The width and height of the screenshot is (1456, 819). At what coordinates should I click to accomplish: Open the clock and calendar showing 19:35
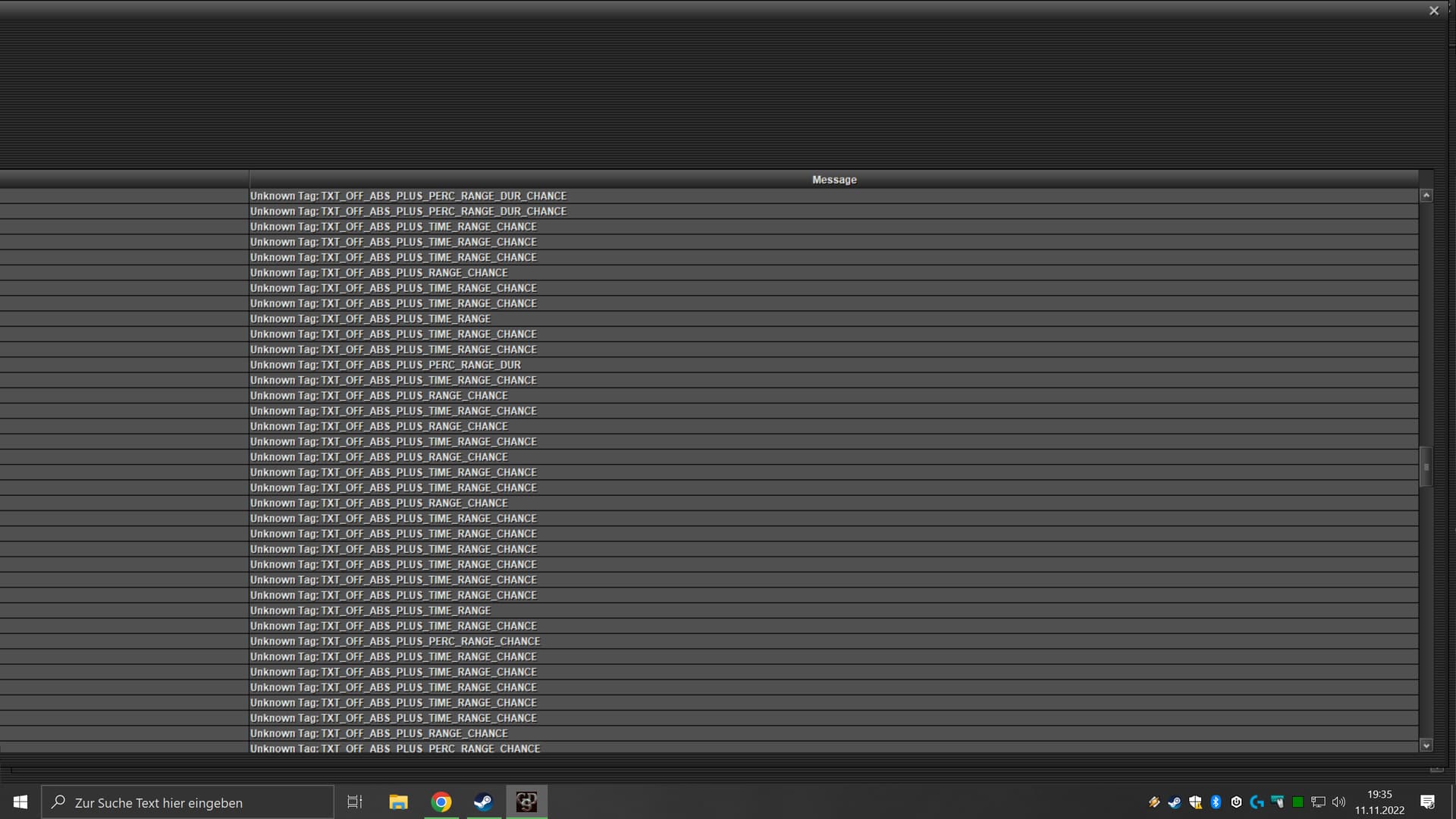(x=1379, y=802)
